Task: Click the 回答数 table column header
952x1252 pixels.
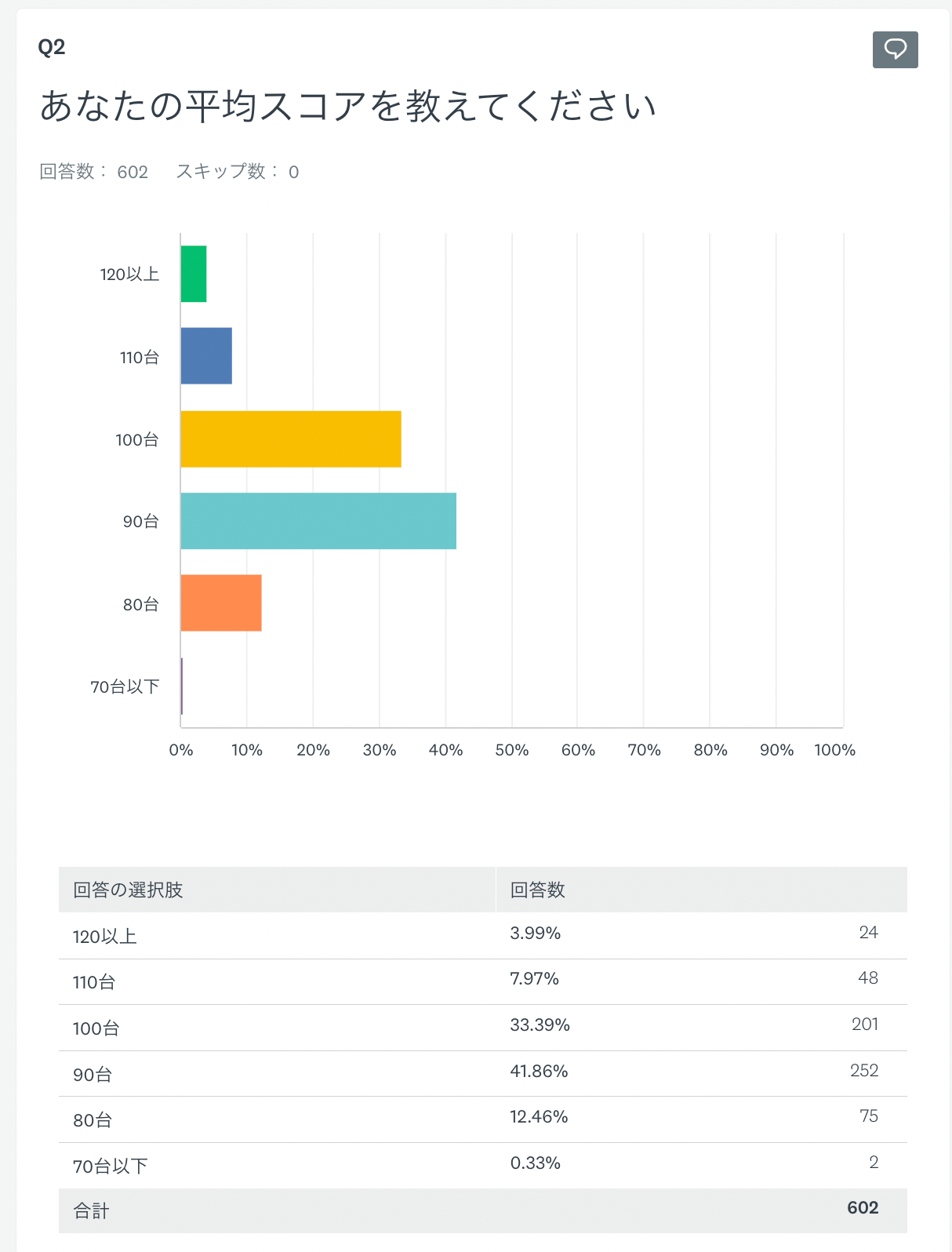Action: tap(538, 890)
